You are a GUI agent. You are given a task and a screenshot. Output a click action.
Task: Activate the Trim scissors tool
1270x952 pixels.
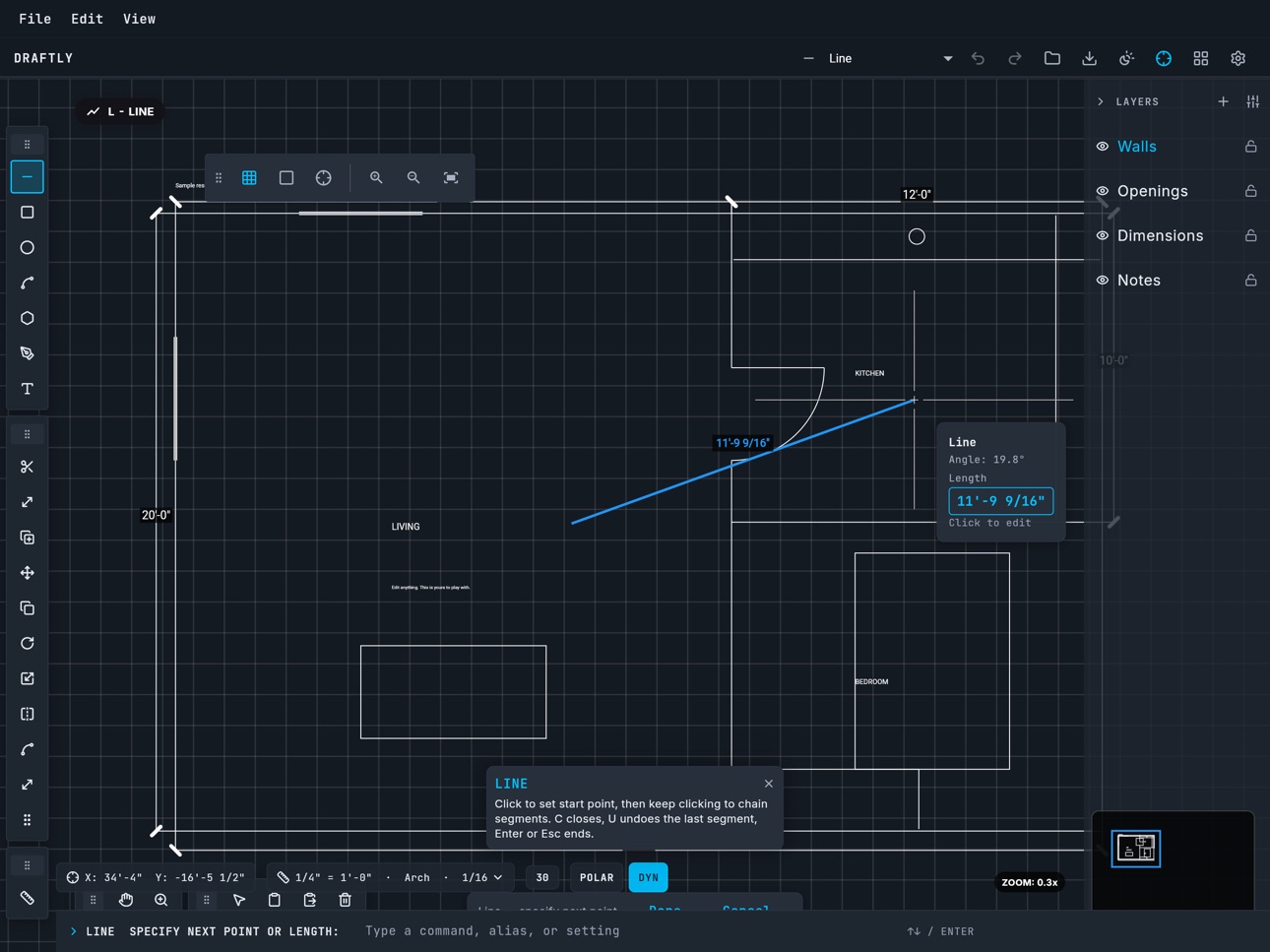28,467
